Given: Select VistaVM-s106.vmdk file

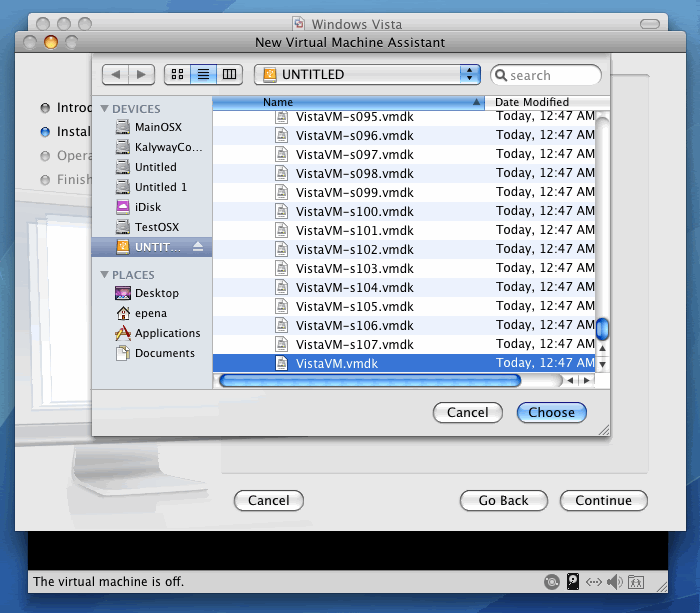Looking at the screenshot, I should tap(404, 325).
